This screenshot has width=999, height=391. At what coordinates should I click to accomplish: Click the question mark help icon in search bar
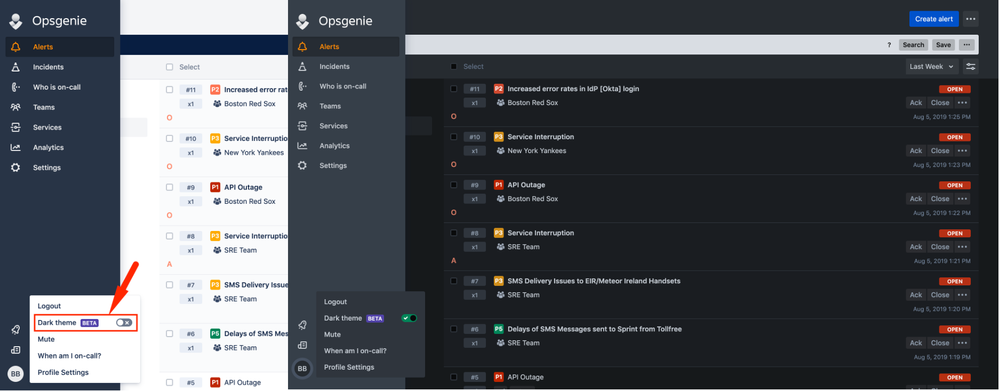point(889,45)
